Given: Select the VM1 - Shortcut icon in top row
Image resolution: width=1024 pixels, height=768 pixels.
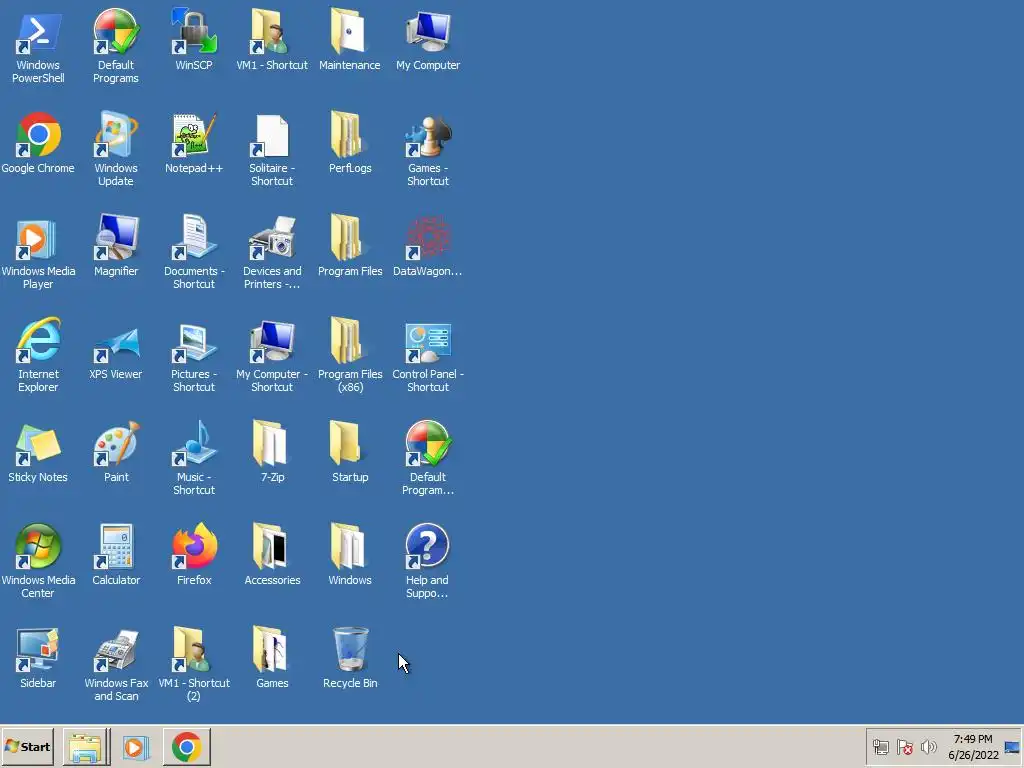Looking at the screenshot, I should [x=272, y=31].
